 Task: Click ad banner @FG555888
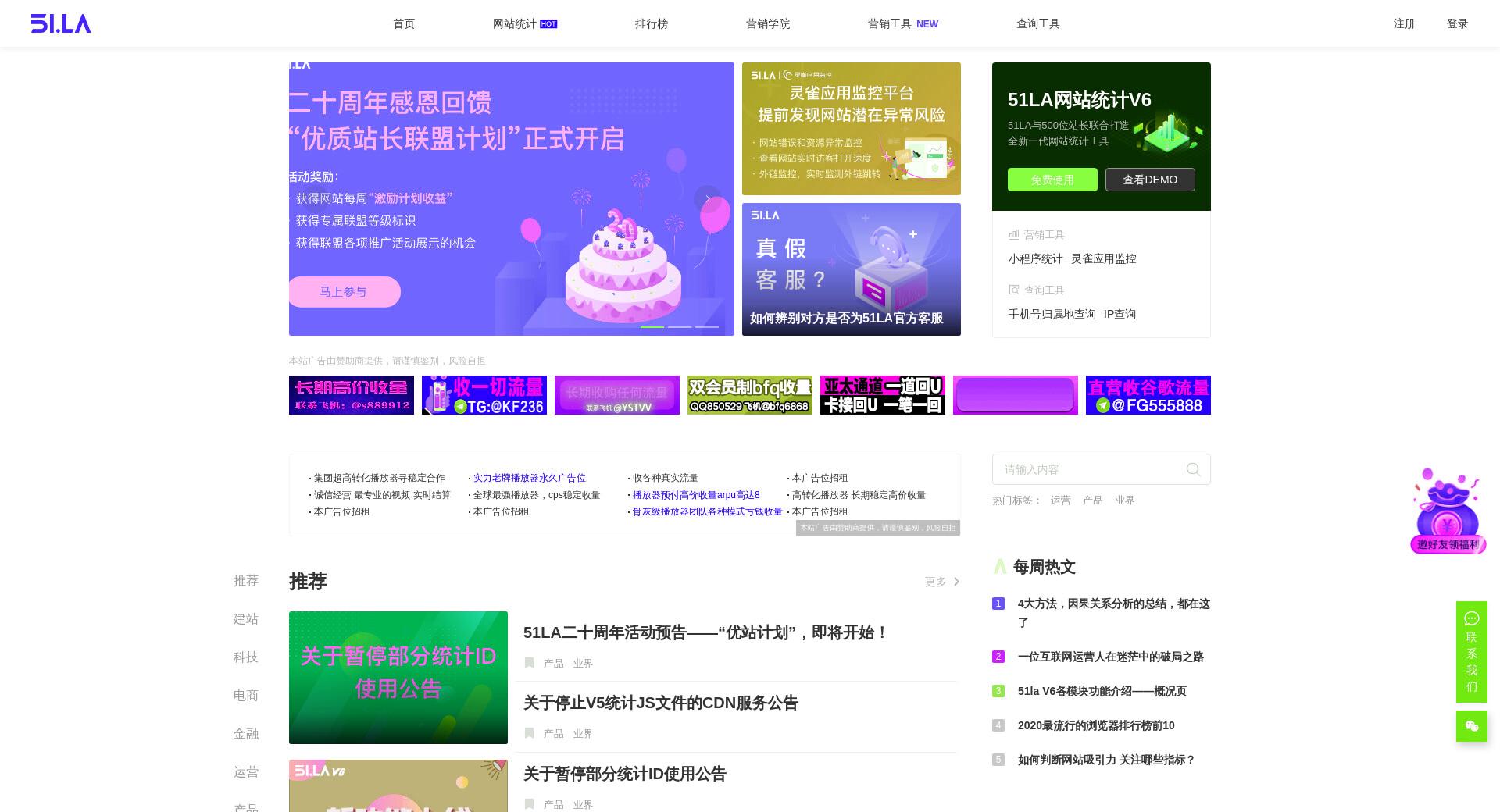tap(1148, 395)
